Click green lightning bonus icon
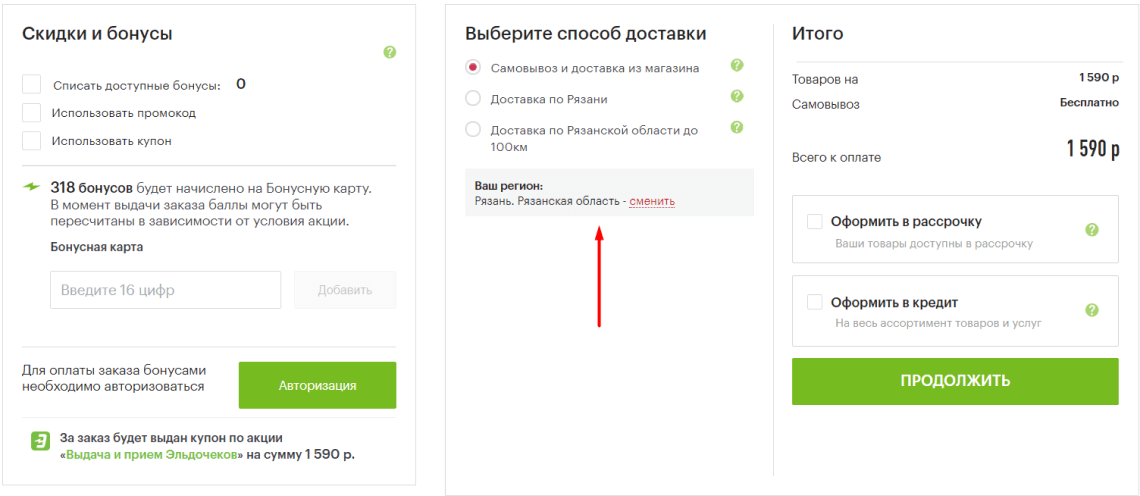Screen dimensions: 1140x496 pos(32,187)
